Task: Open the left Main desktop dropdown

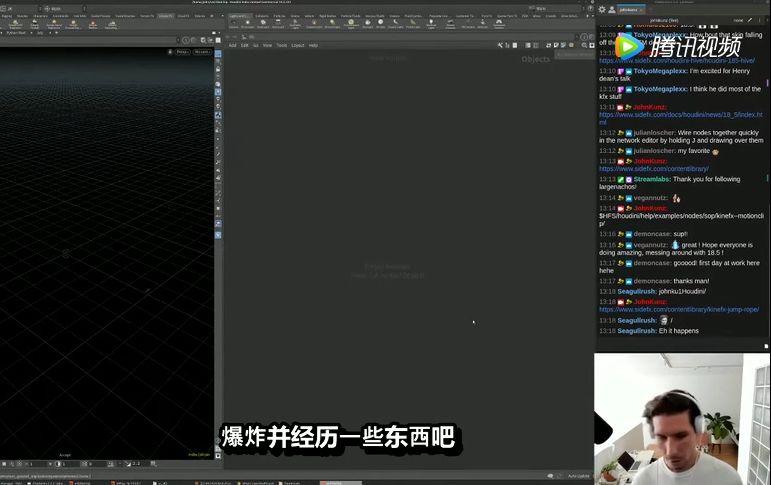Action: point(63,9)
